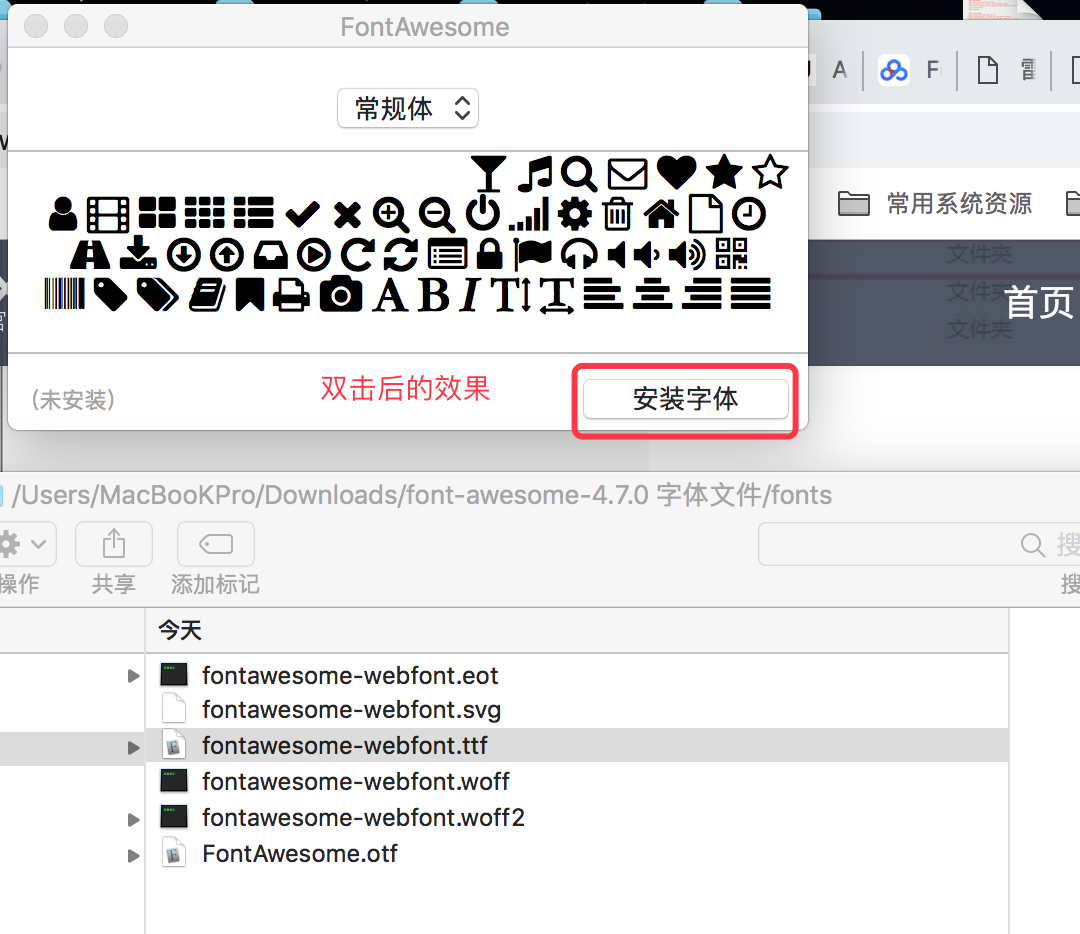Click the headphones glyph in font preview
The height and width of the screenshot is (934, 1080).
[x=579, y=254]
